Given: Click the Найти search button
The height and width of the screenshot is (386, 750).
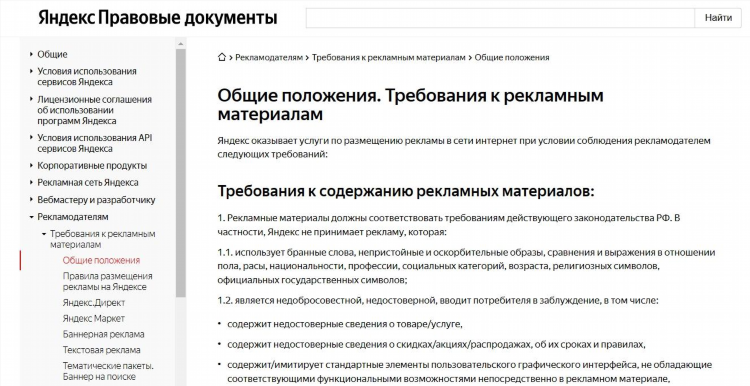Looking at the screenshot, I should pos(718,18).
